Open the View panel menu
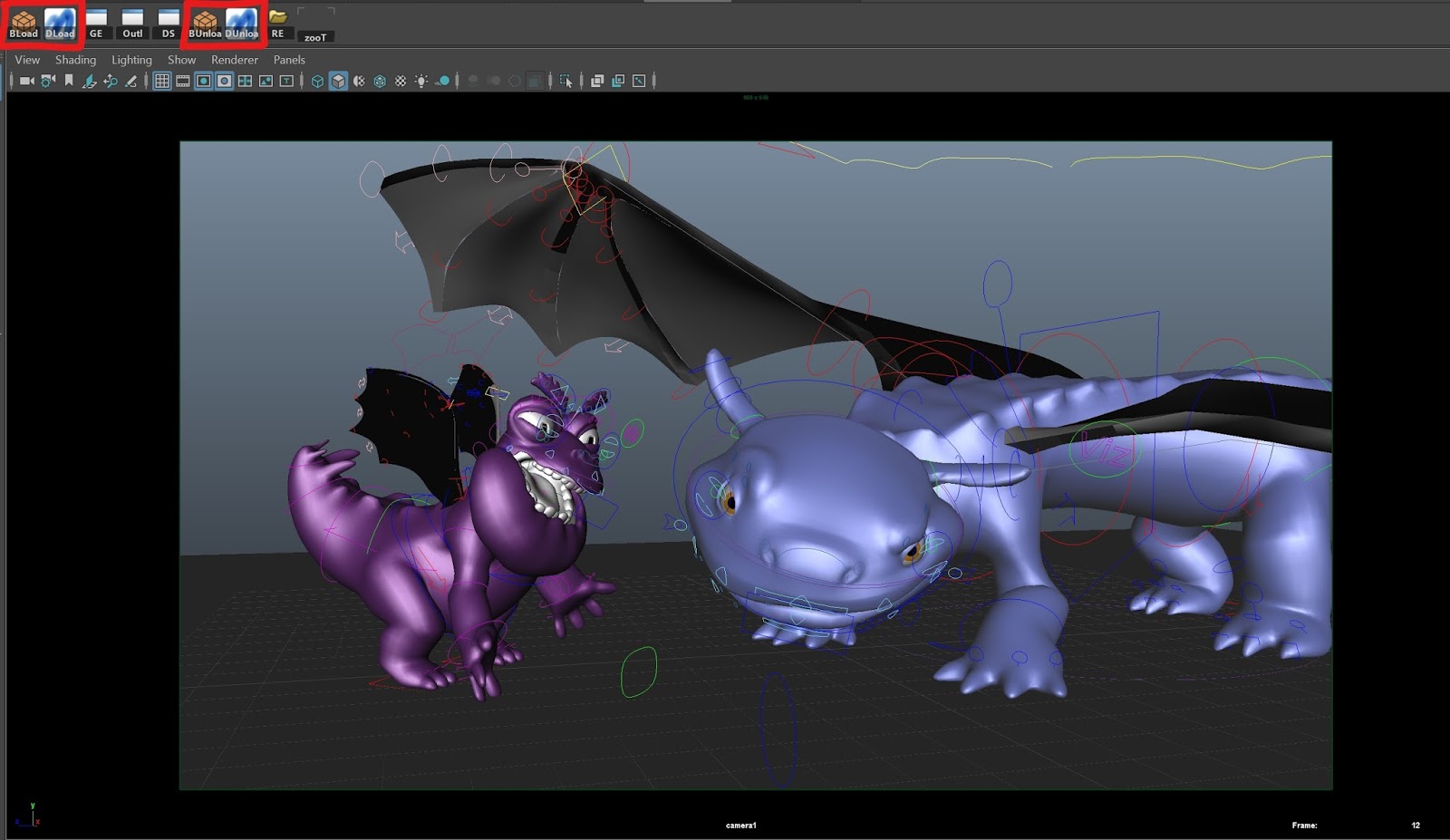 pyautogui.click(x=27, y=60)
